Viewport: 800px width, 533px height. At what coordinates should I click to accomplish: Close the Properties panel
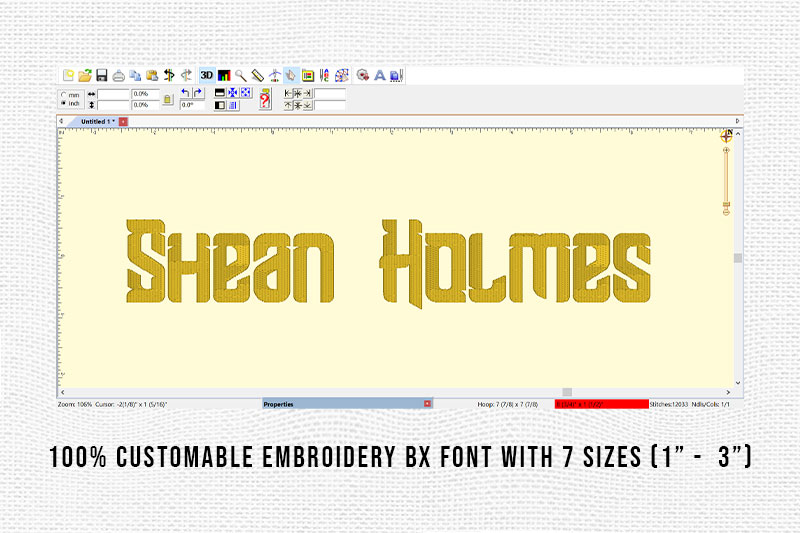(428, 403)
